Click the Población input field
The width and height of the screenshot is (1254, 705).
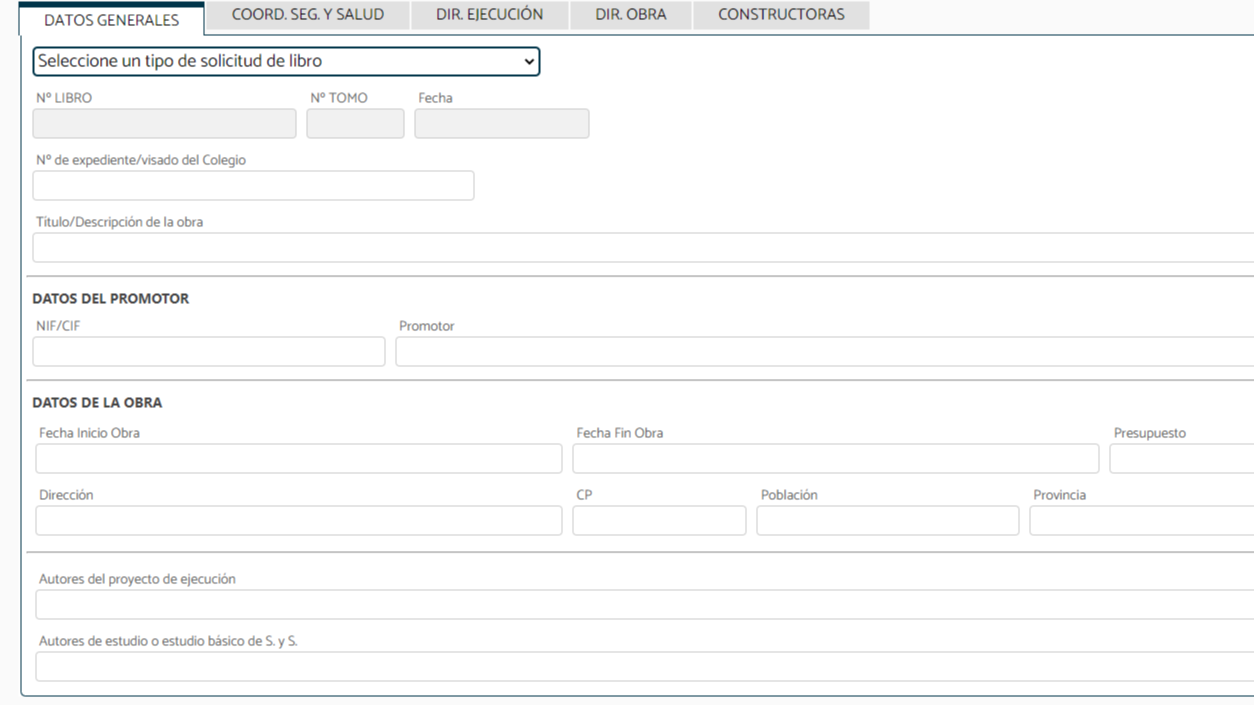point(887,521)
